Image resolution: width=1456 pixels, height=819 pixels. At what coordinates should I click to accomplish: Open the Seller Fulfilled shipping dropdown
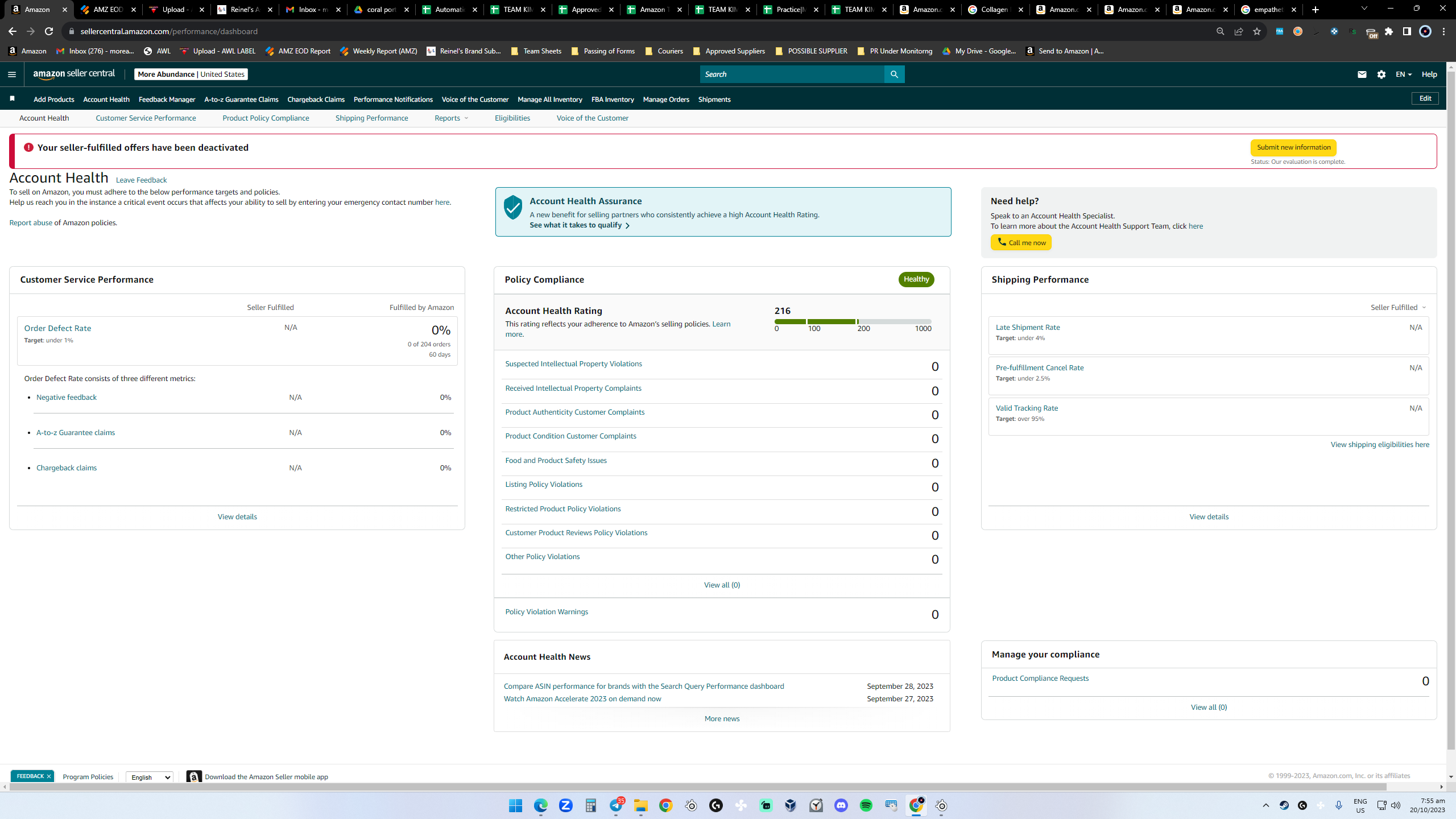pos(1399,307)
